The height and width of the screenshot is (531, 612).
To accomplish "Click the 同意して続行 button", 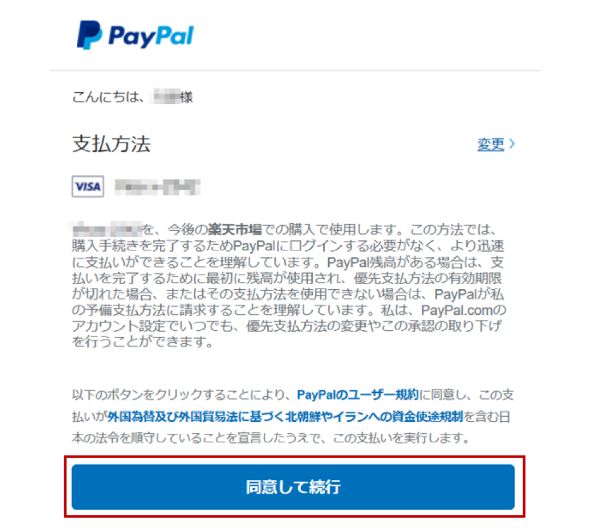I will [293, 487].
